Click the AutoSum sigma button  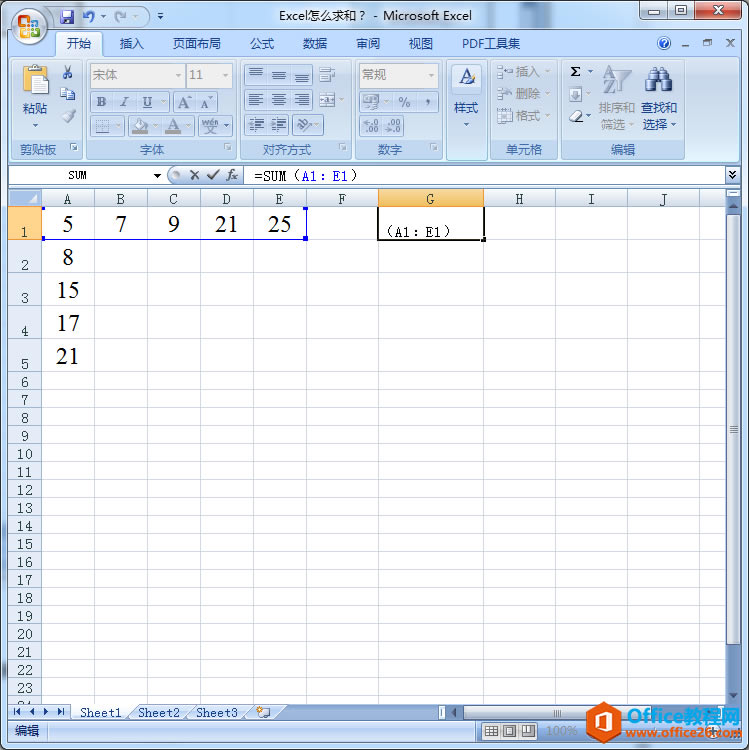click(575, 72)
